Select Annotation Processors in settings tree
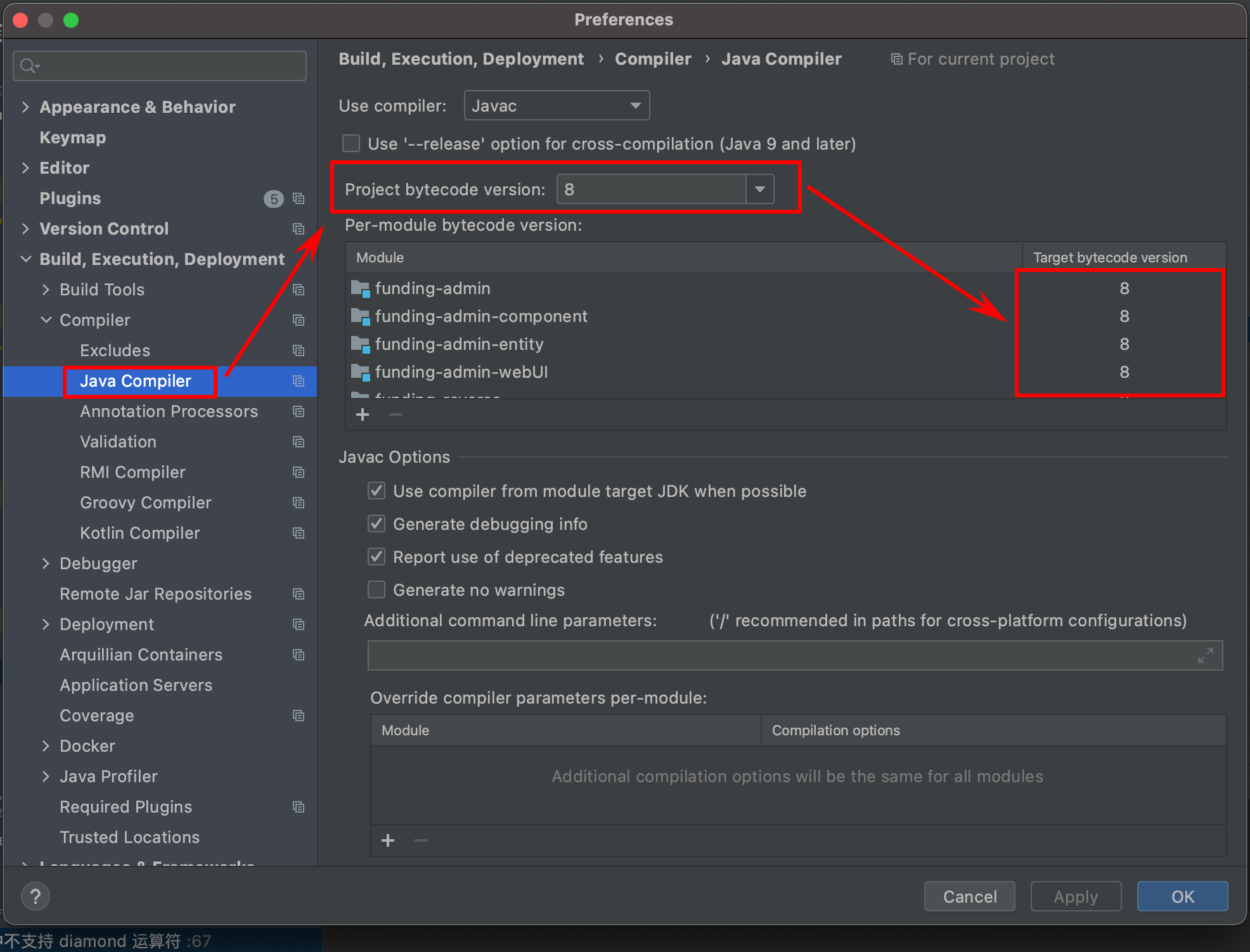This screenshot has height=952, width=1250. click(169, 411)
